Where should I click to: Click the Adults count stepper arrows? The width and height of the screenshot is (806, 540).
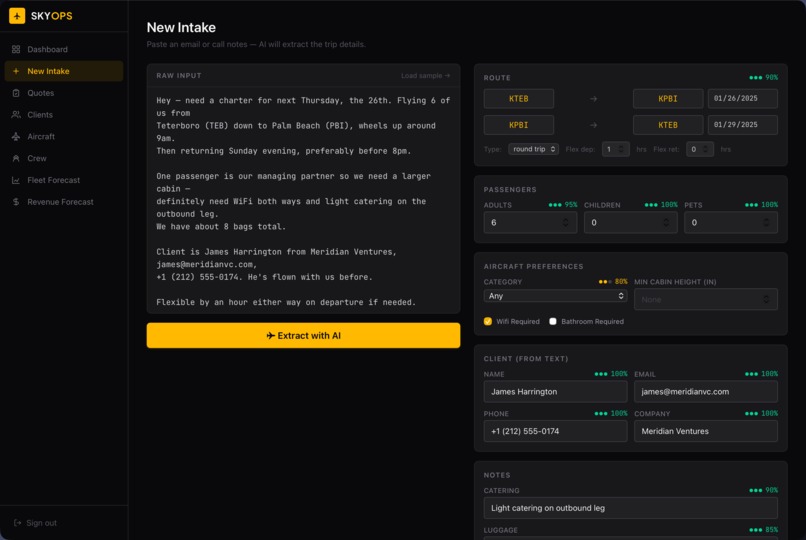coord(565,222)
